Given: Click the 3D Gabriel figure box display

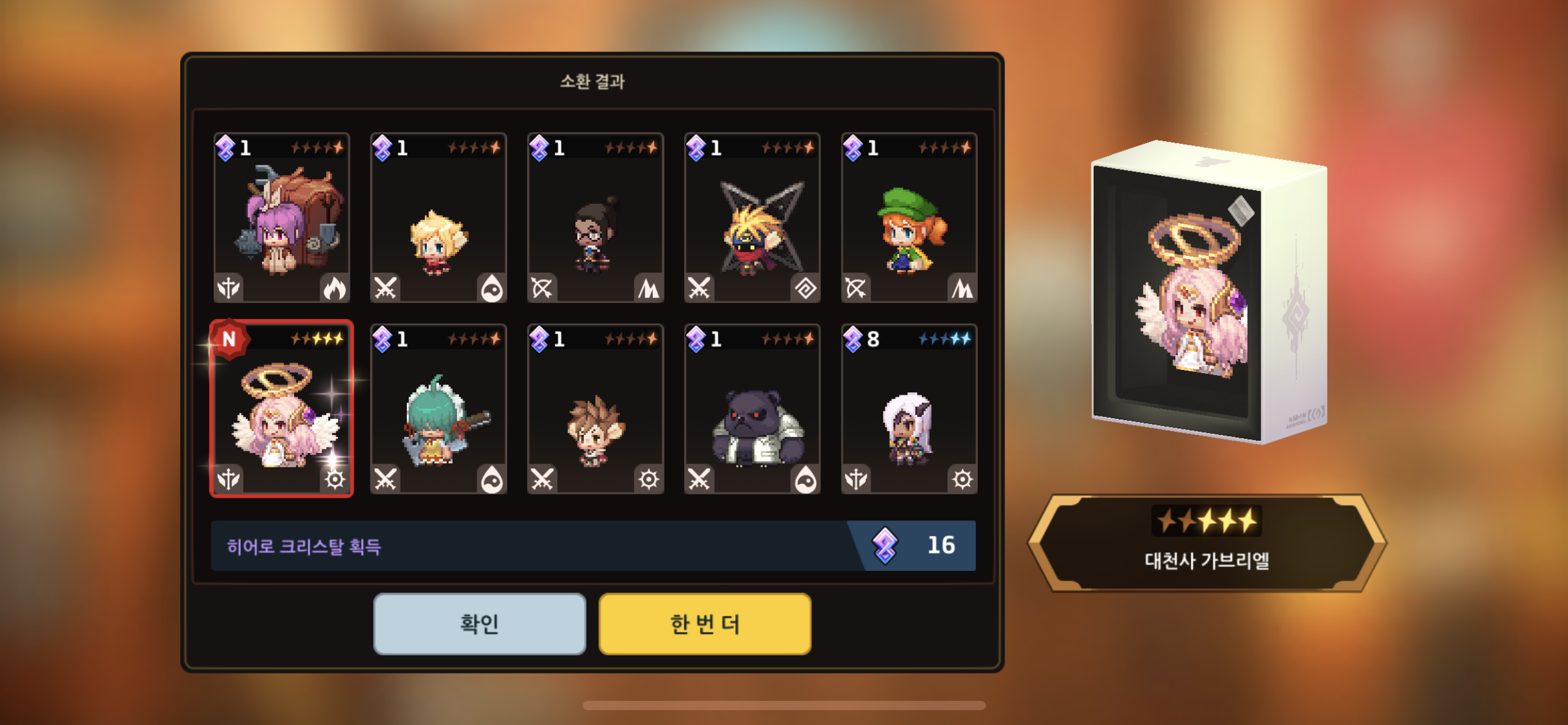Looking at the screenshot, I should [x=1208, y=292].
